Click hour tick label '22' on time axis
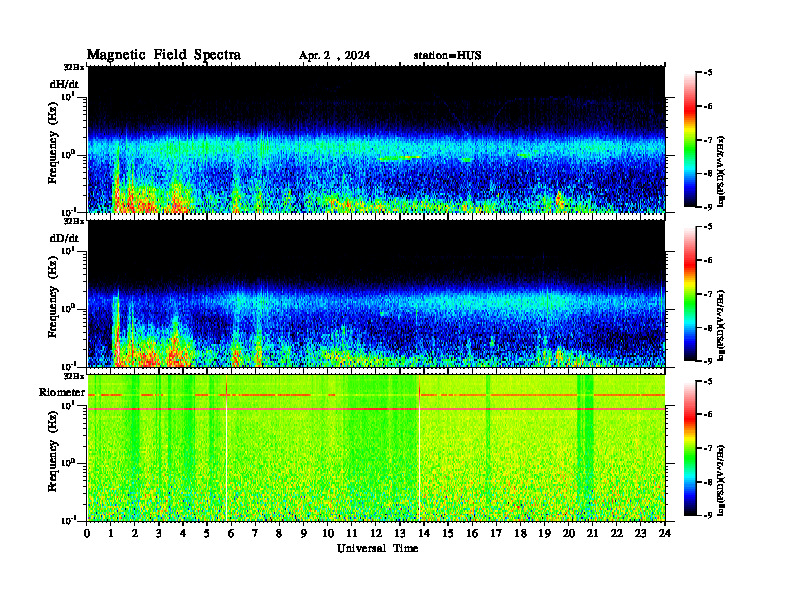The image size is (792, 612). pos(617,533)
